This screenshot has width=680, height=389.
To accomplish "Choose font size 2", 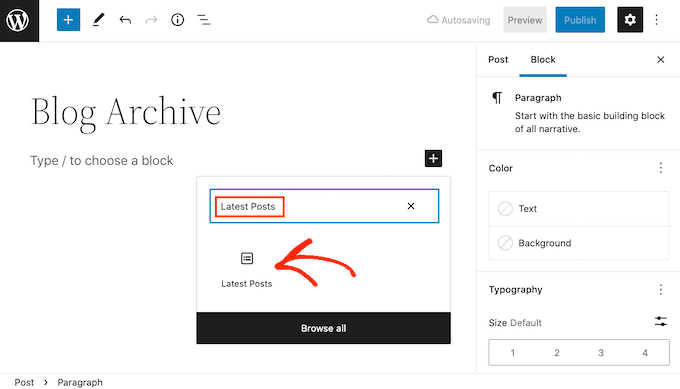I will coord(557,353).
